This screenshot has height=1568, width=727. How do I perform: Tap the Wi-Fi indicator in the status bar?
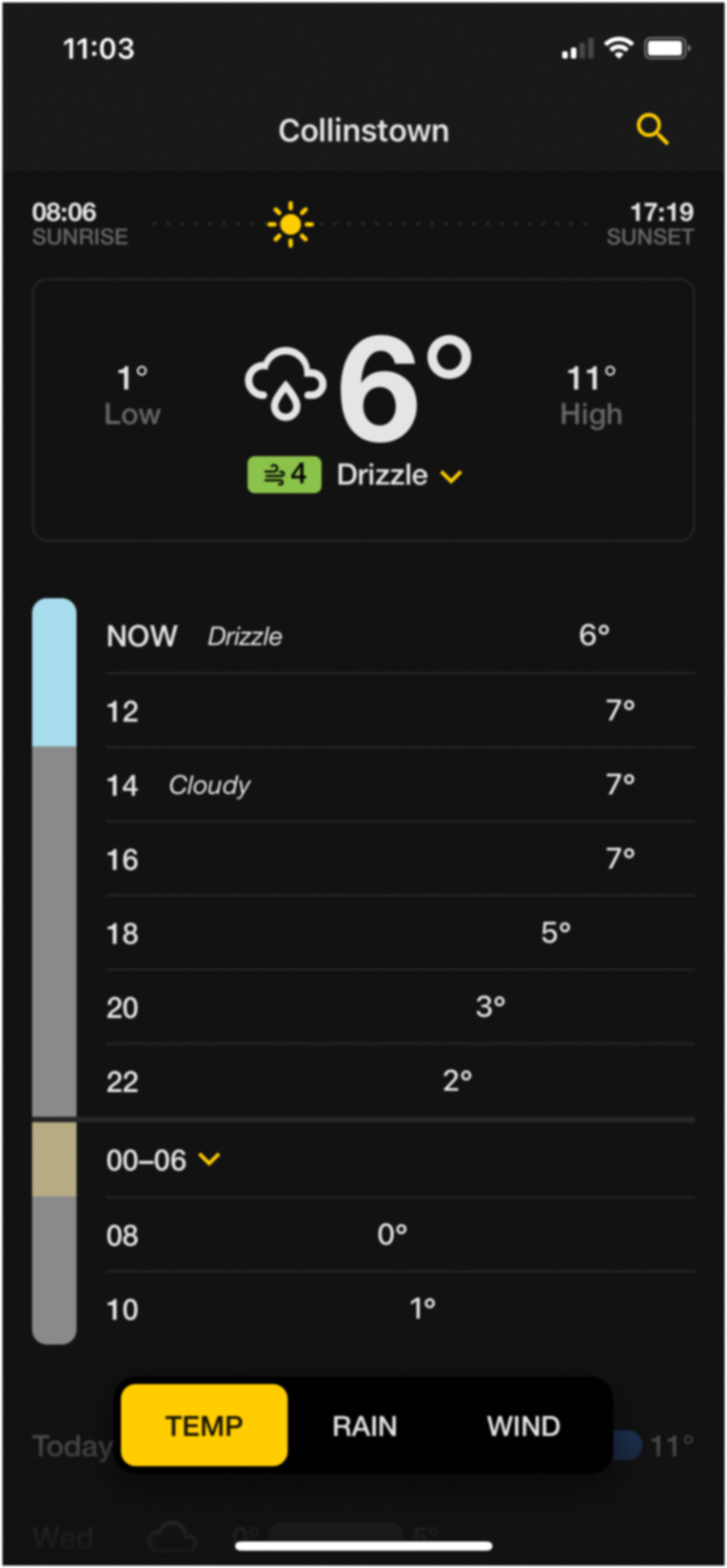click(619, 47)
